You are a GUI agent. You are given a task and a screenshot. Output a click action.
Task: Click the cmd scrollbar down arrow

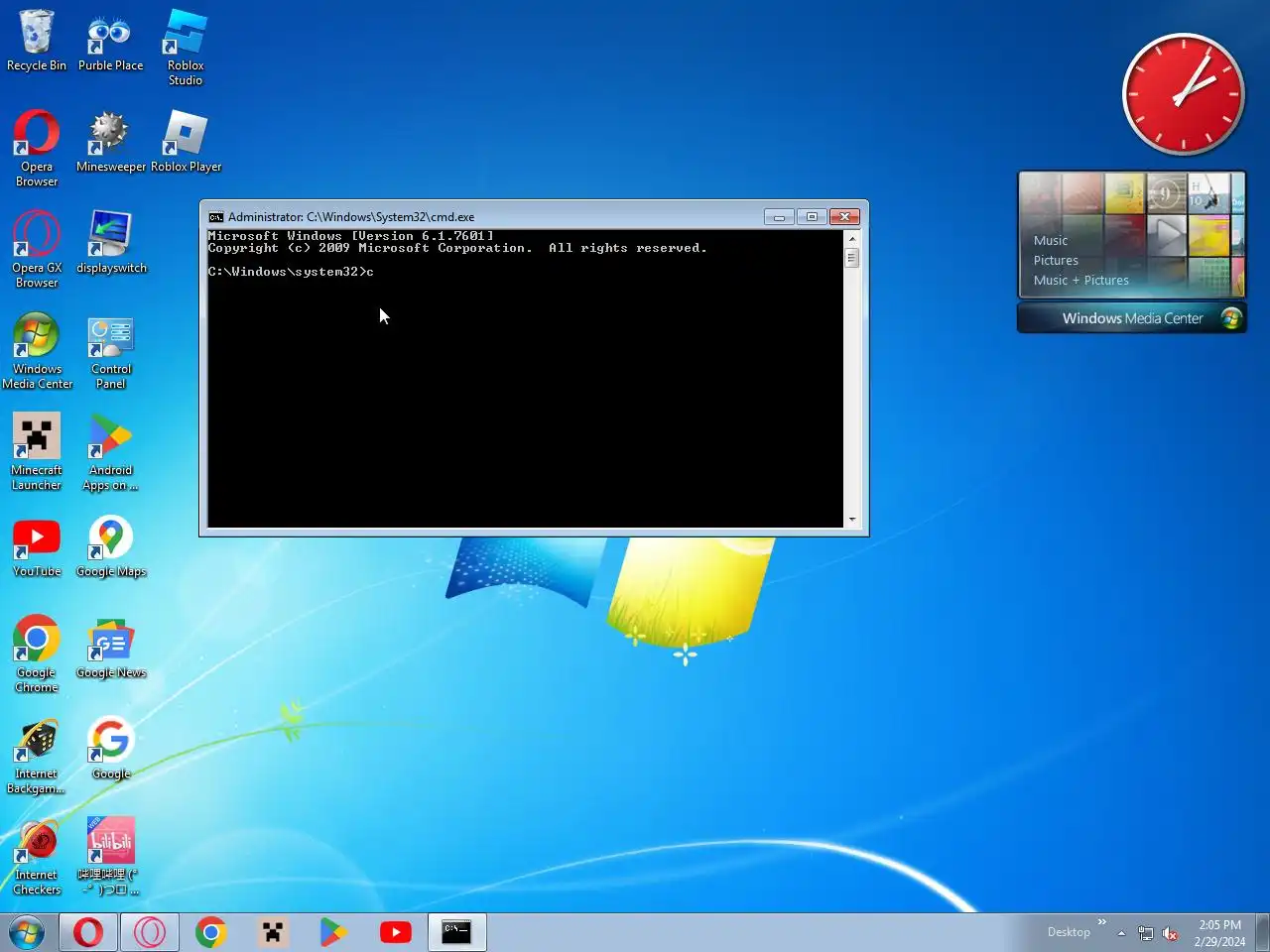pyautogui.click(x=851, y=520)
